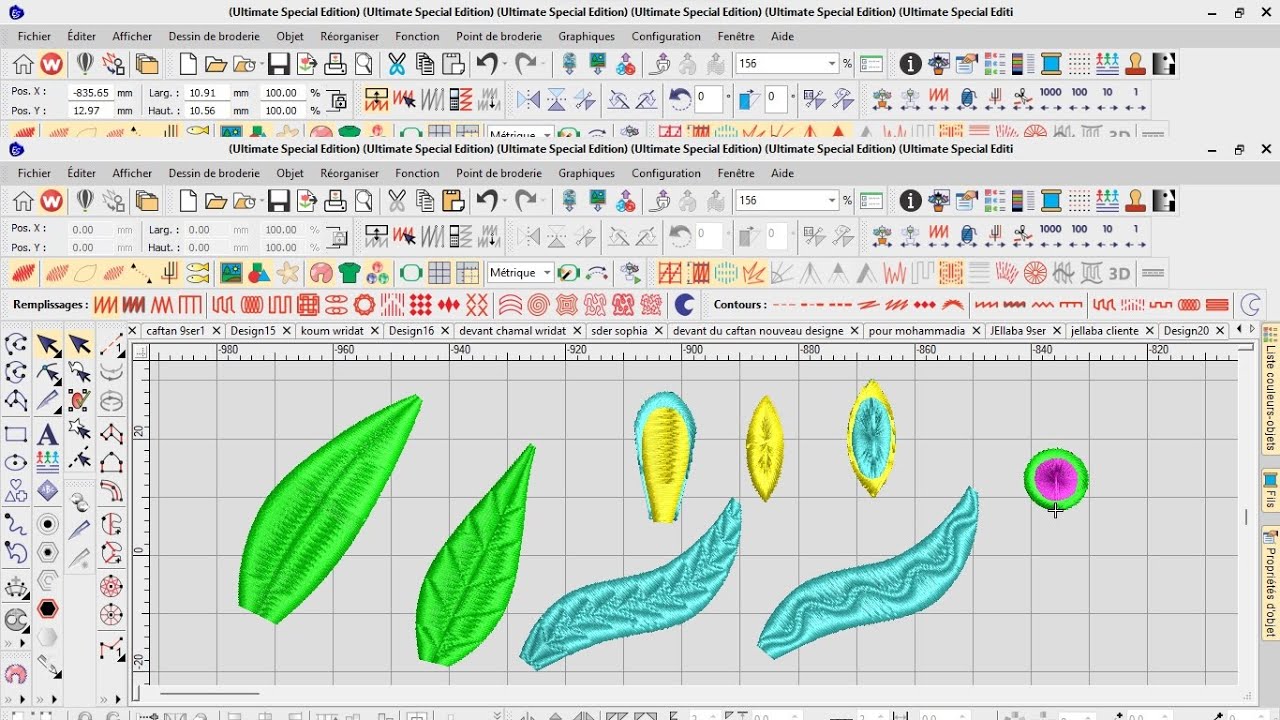Screen dimensions: 1280x720
Task: Click the red spiral fill icon in Remplissages
Action: (539, 305)
